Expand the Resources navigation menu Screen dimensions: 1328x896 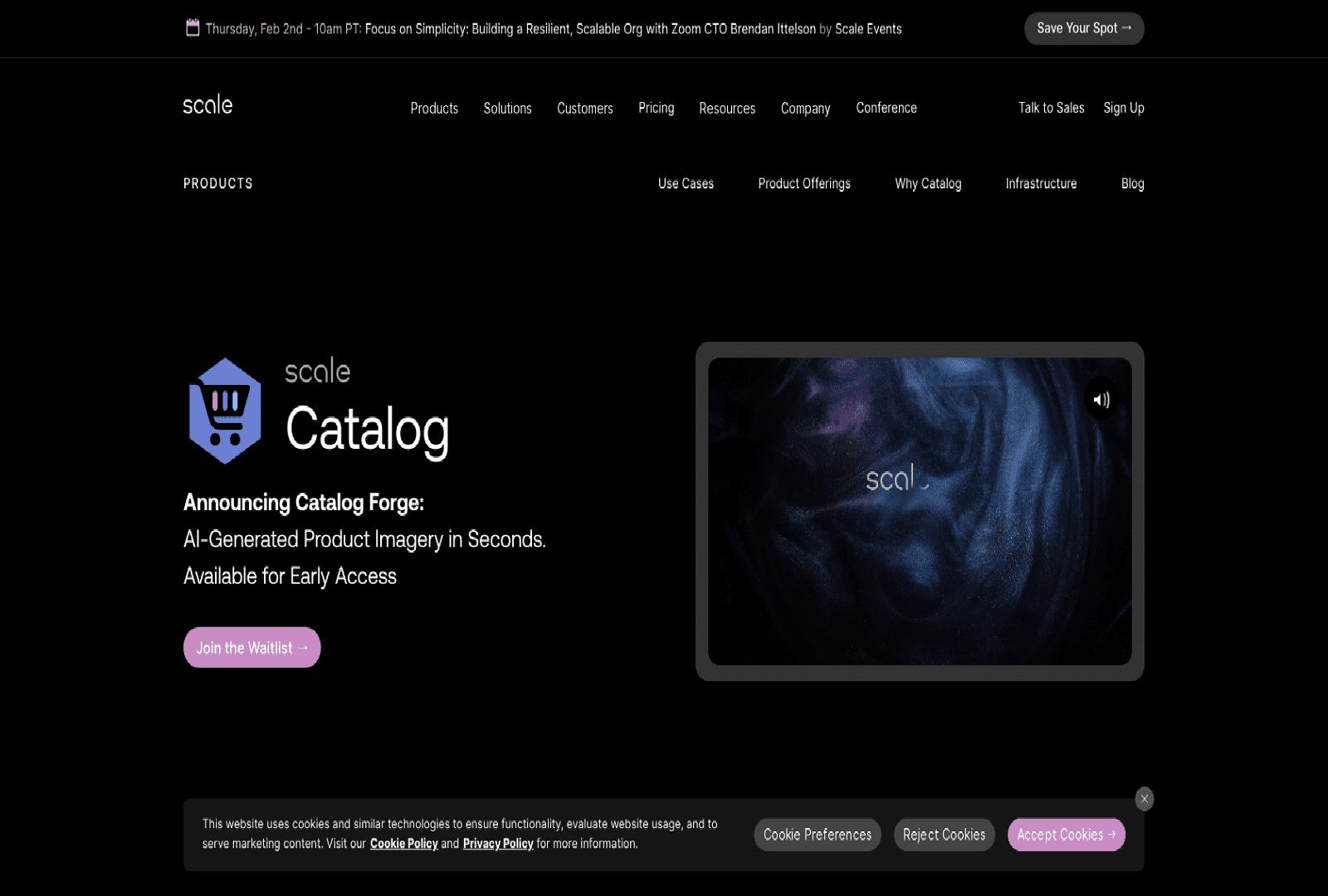click(x=727, y=108)
